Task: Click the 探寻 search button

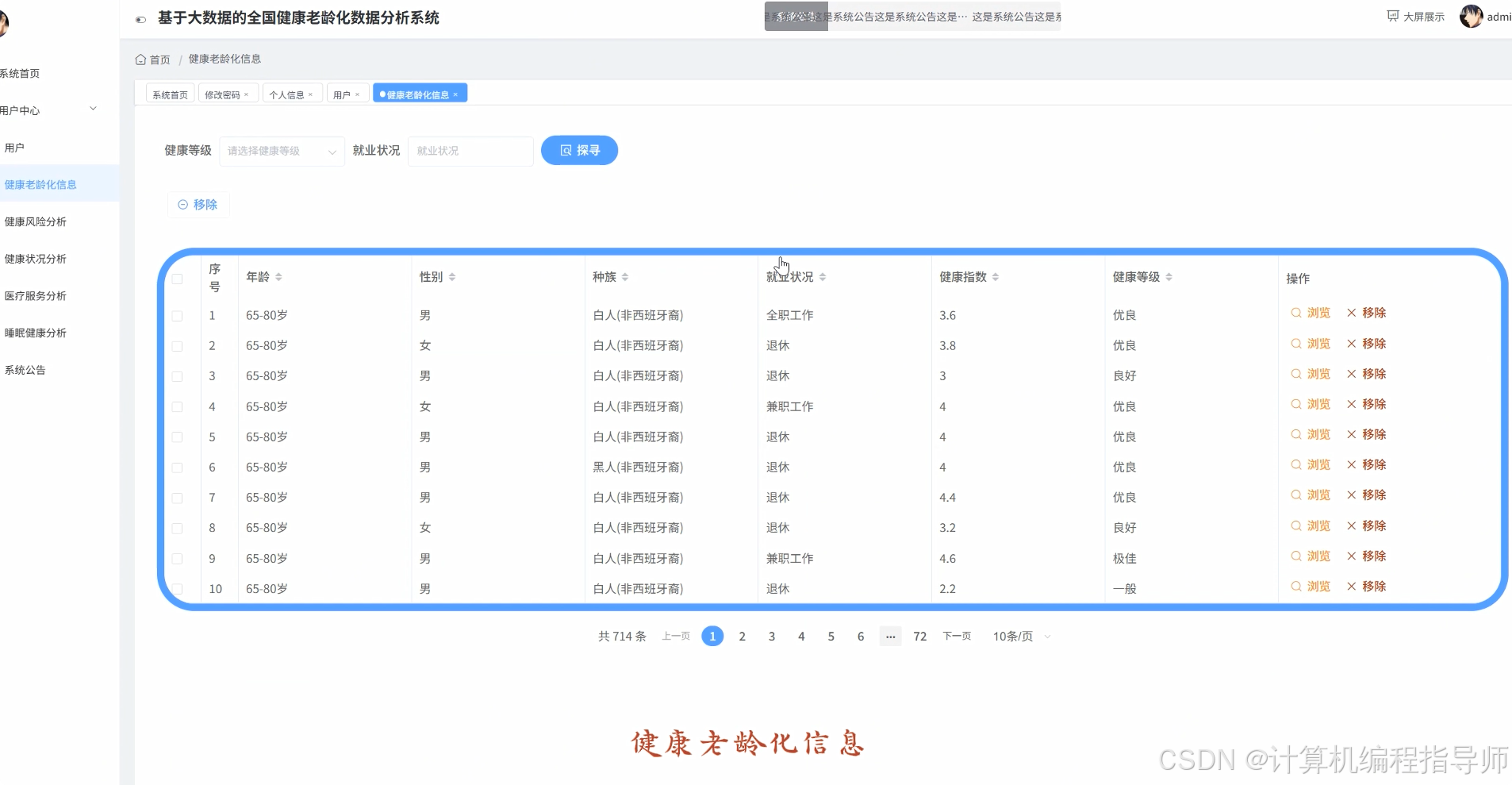Action: click(580, 150)
